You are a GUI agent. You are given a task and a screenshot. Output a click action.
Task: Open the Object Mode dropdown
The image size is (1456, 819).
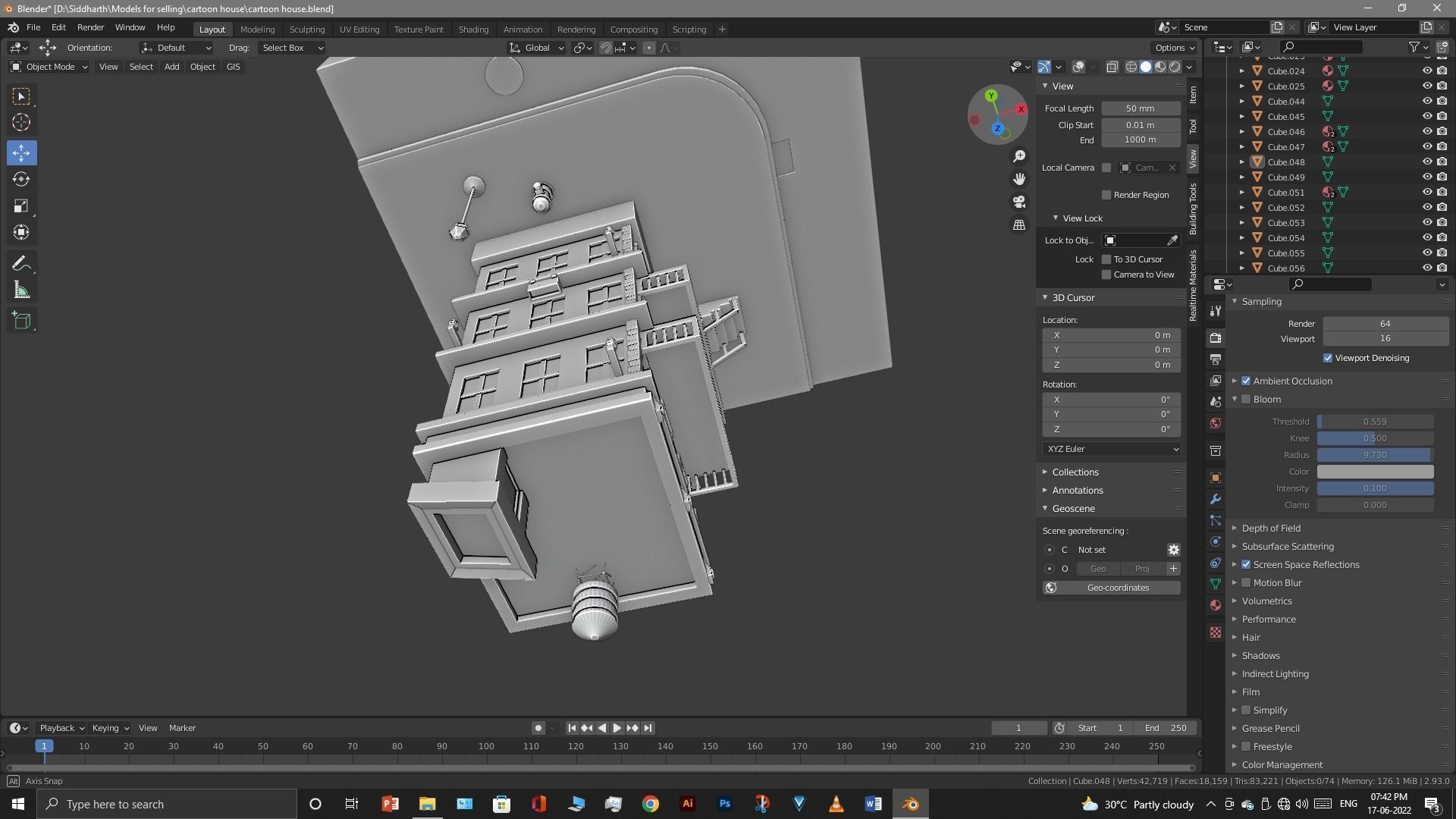tap(49, 67)
